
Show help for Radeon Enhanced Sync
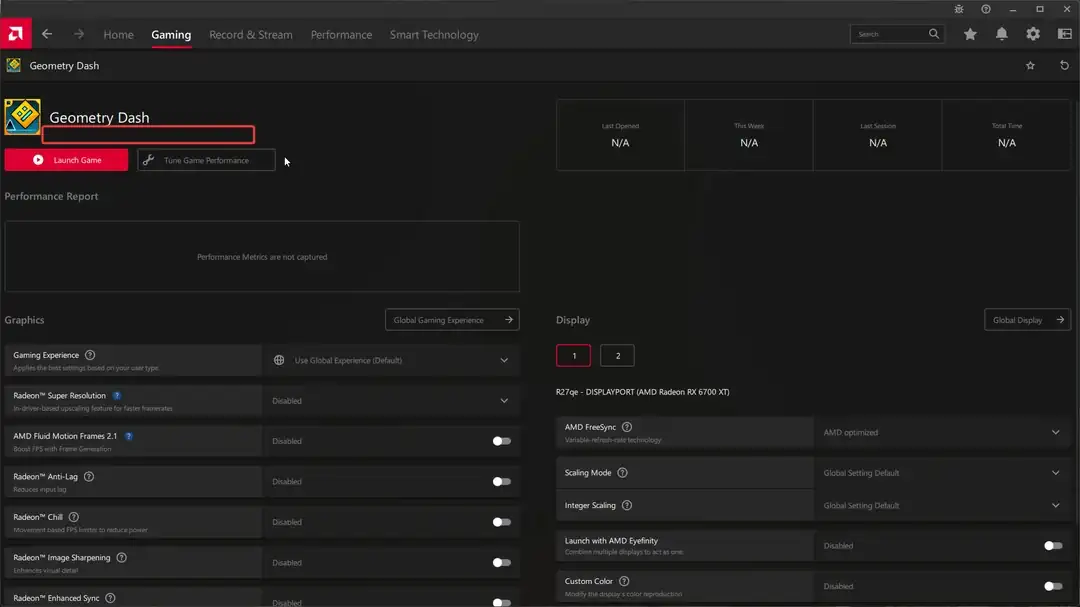click(110, 598)
